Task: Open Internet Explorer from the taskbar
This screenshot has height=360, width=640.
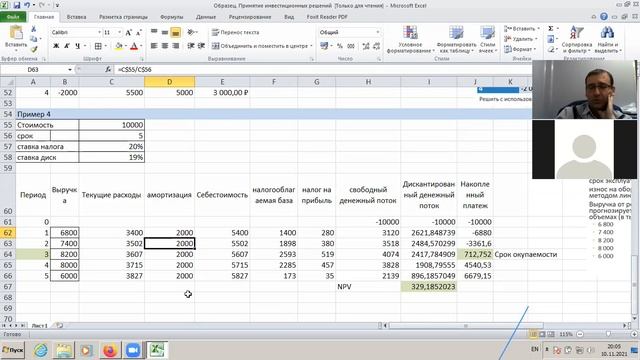Action: click(40, 350)
